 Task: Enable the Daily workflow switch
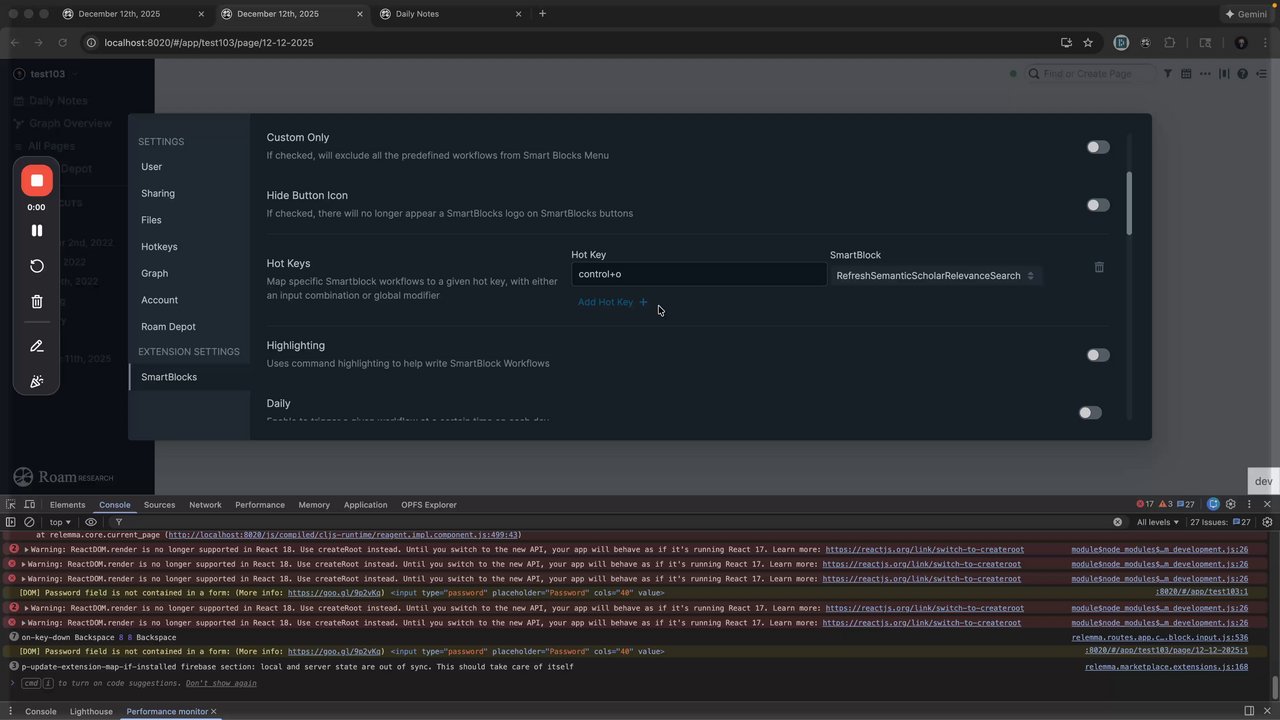tap(1090, 413)
